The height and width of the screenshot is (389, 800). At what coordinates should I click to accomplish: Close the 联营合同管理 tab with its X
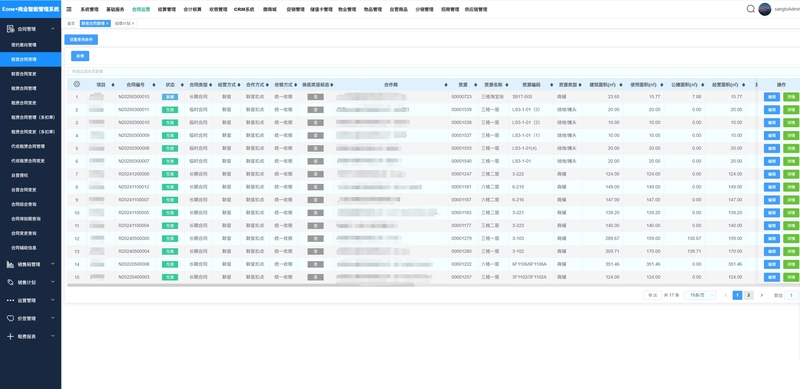pos(107,23)
